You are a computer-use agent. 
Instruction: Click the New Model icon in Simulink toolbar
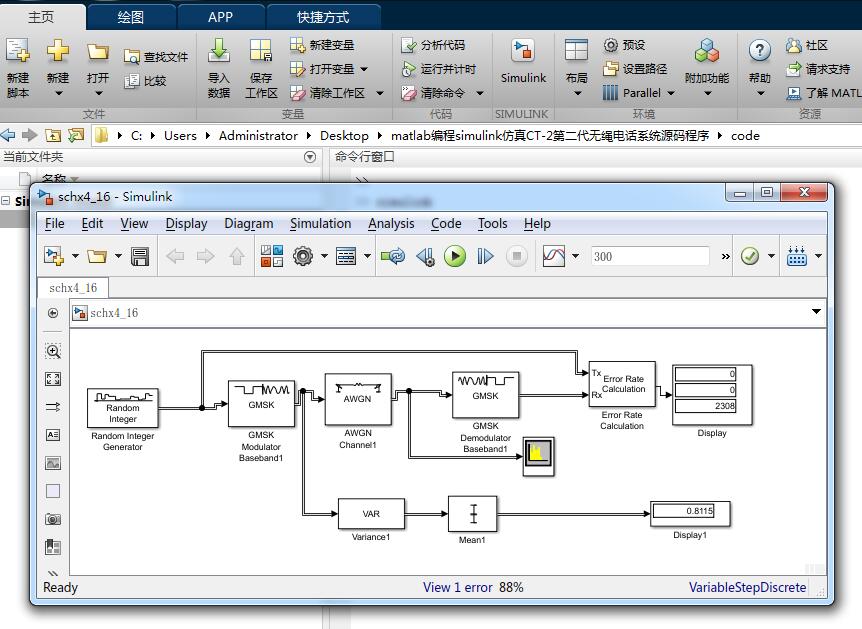tap(54, 256)
